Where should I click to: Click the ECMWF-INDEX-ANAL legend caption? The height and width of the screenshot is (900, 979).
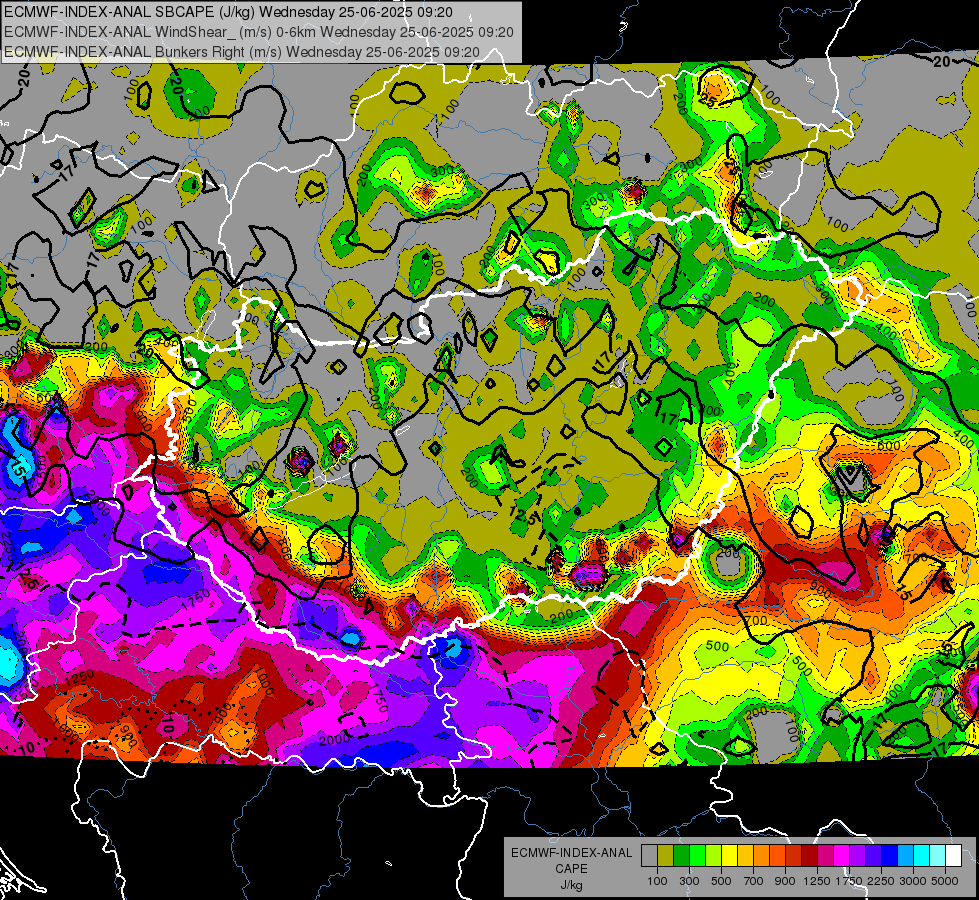click(571, 853)
